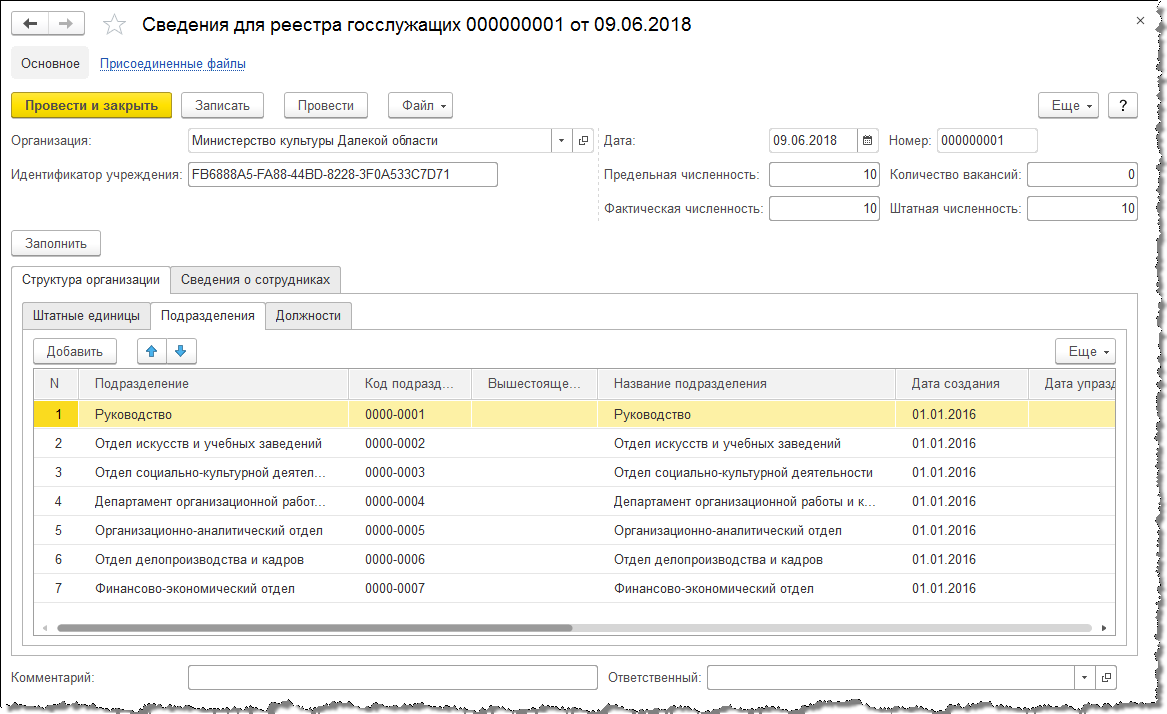Click the scroll right arrow of table
Viewport: 1167px width, 714px height.
click(1104, 628)
